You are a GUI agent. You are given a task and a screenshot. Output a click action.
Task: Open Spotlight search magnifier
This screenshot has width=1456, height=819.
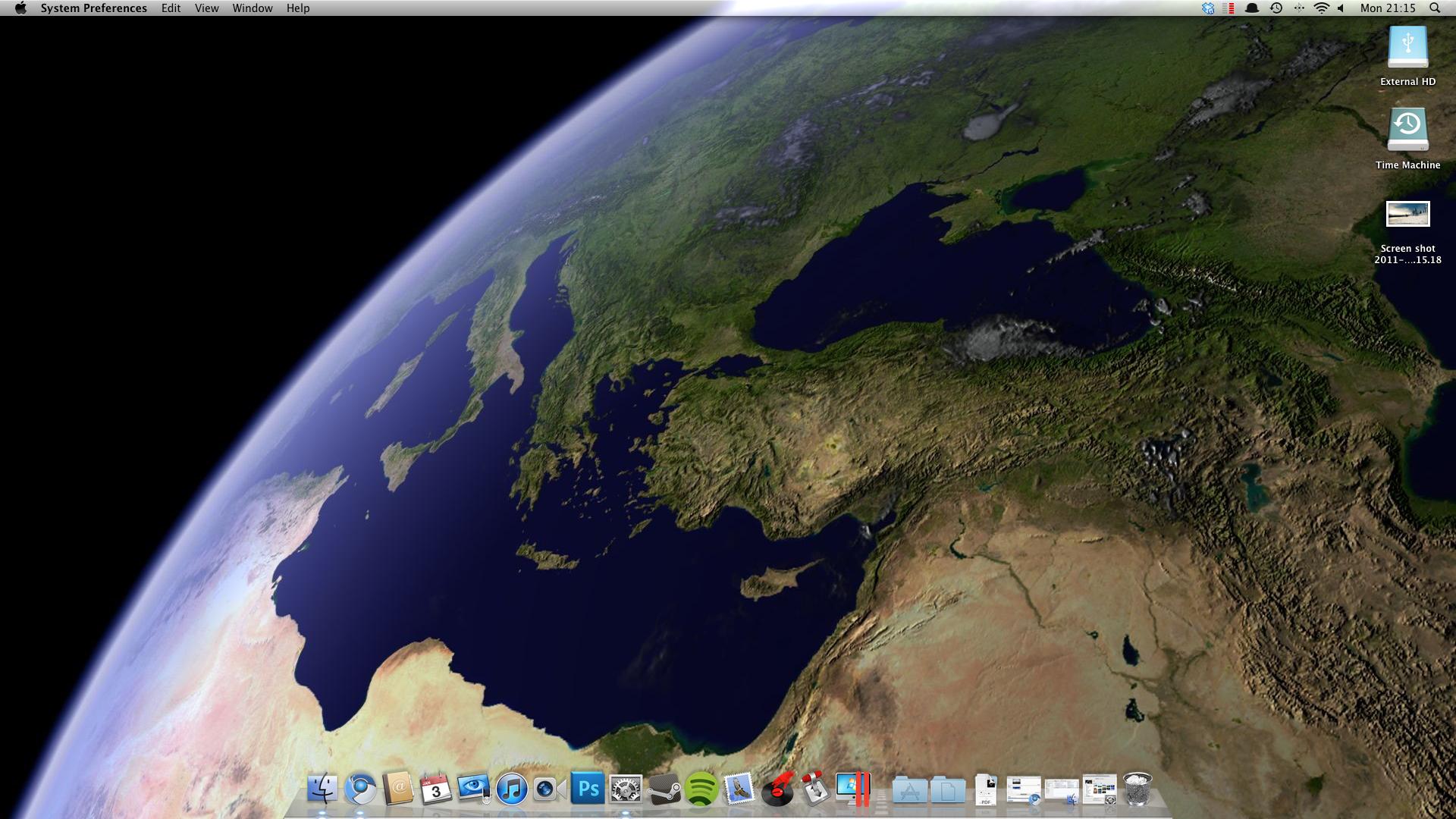coord(1434,8)
